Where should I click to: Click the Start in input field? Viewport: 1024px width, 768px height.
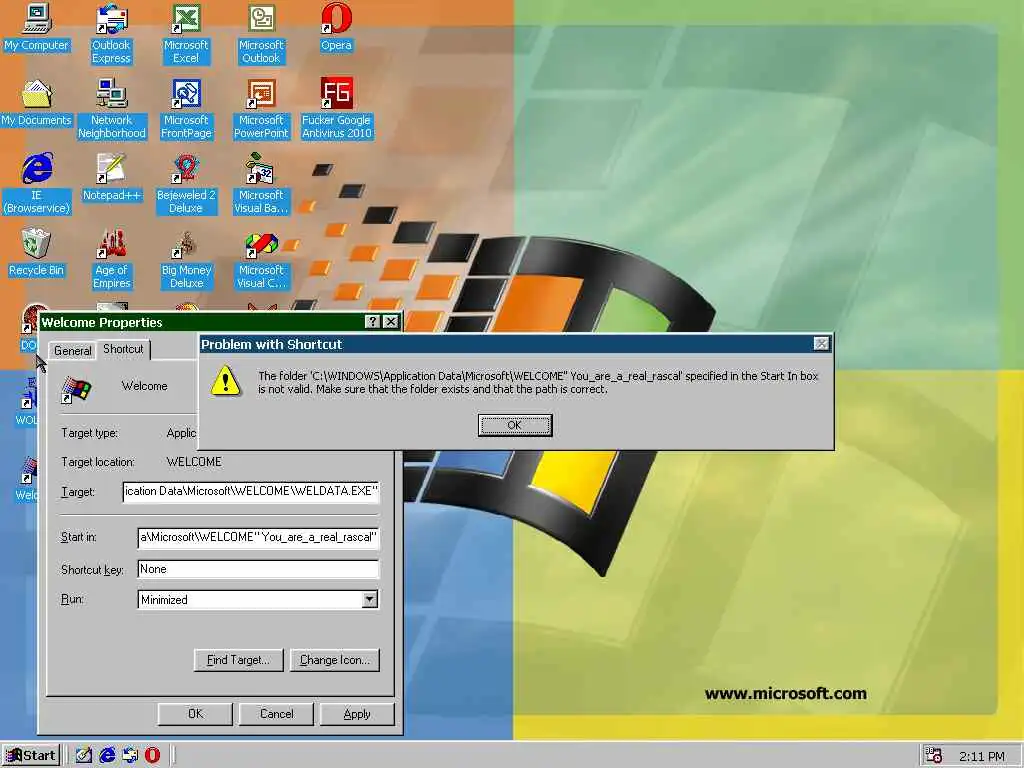coord(258,537)
